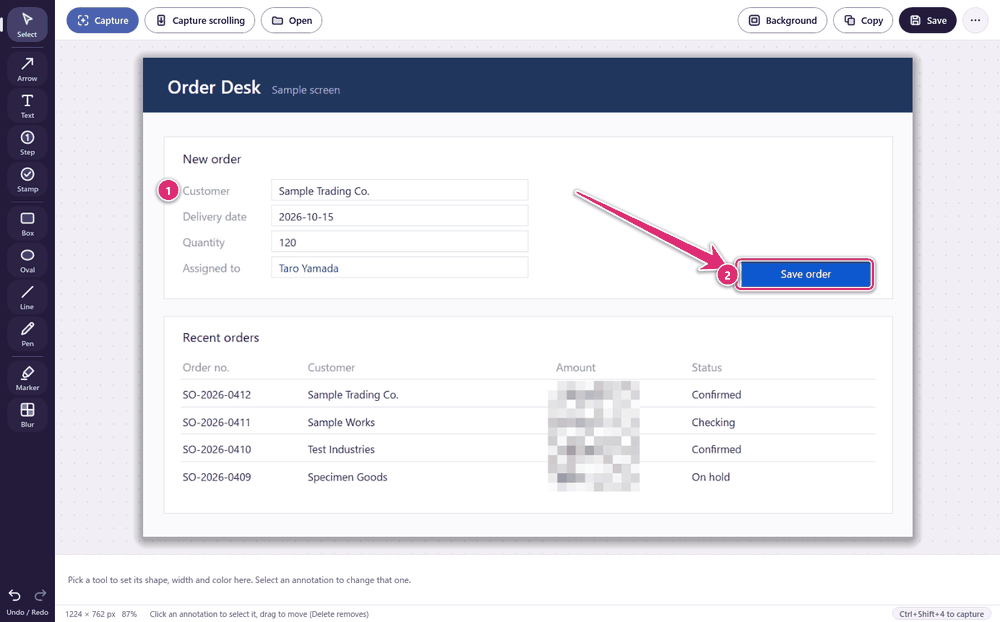Pick the Step number tool
Viewport: 1000px width, 622px height.
[x=27, y=143]
